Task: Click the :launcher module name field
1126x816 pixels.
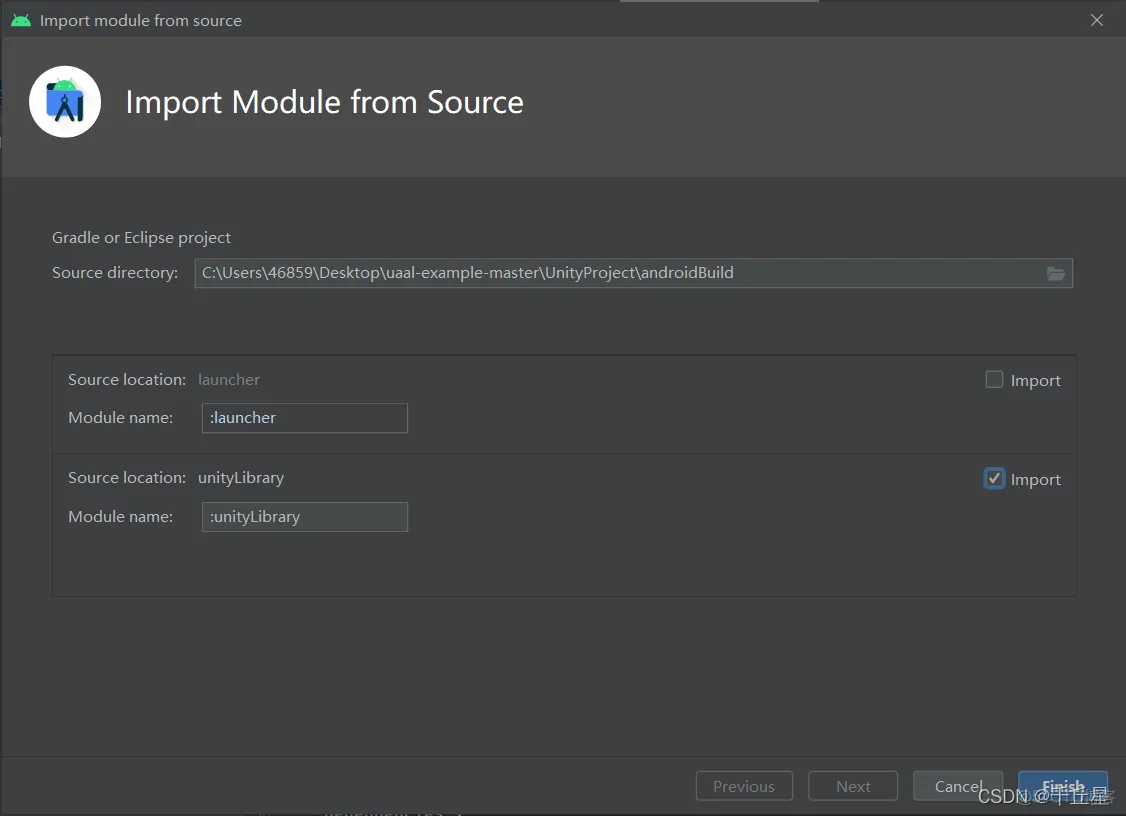Action: point(304,418)
